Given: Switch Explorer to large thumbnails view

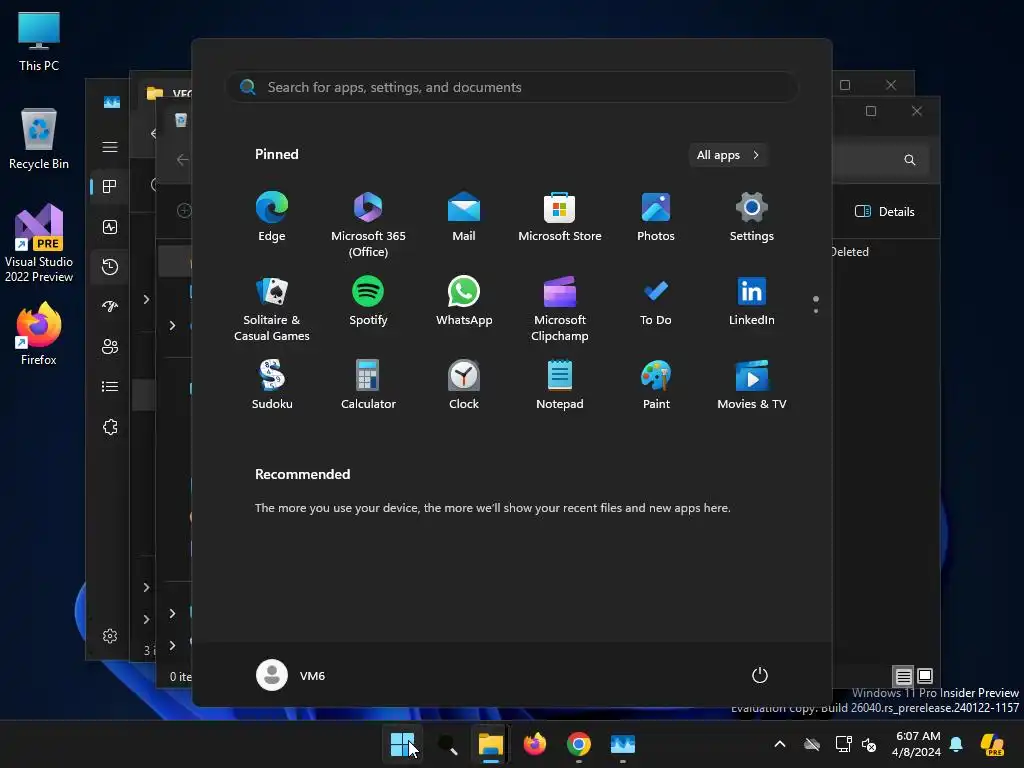Looking at the screenshot, I should [x=925, y=676].
